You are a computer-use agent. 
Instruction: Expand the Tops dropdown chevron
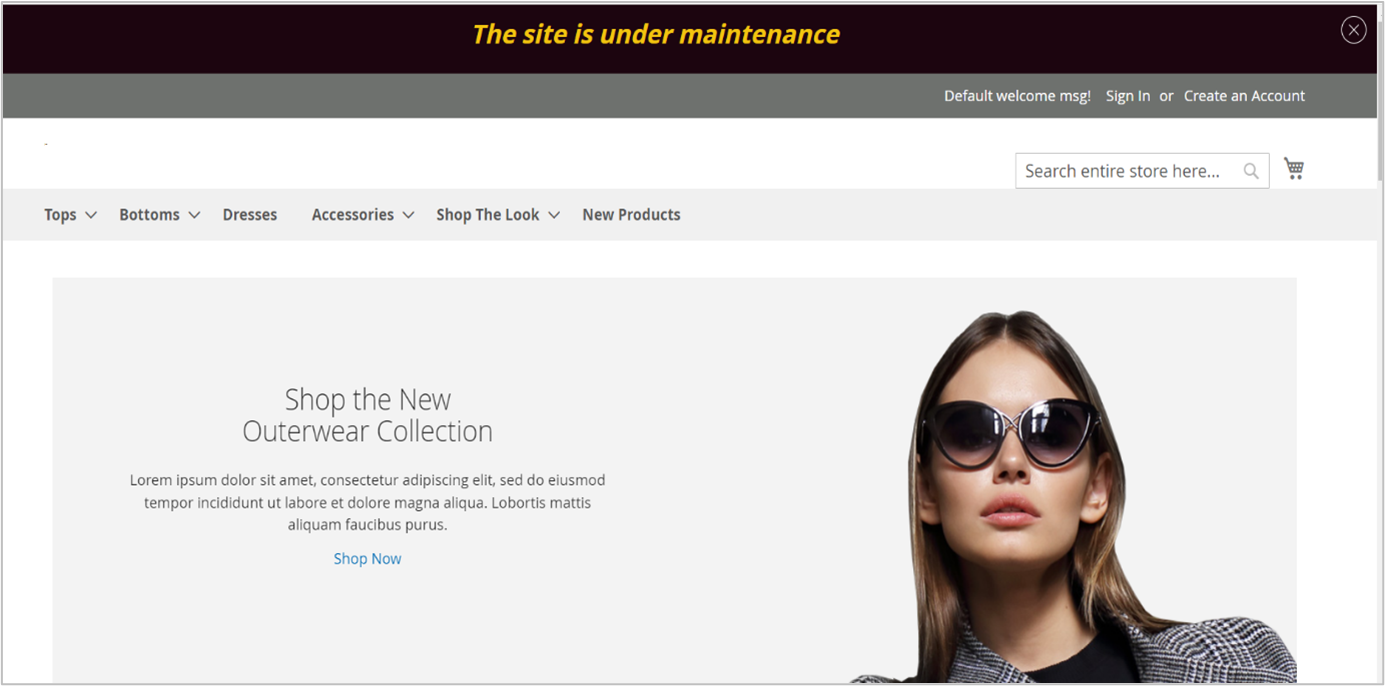90,214
